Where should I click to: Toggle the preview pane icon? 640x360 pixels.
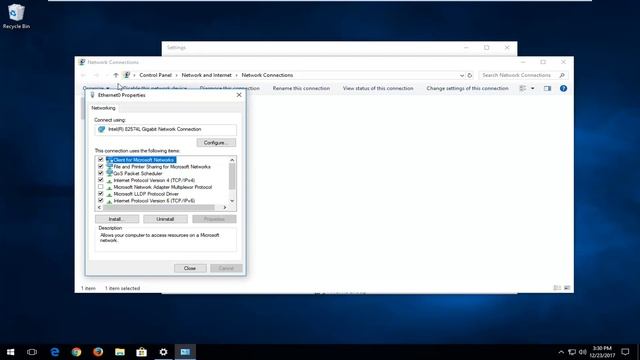[547, 88]
